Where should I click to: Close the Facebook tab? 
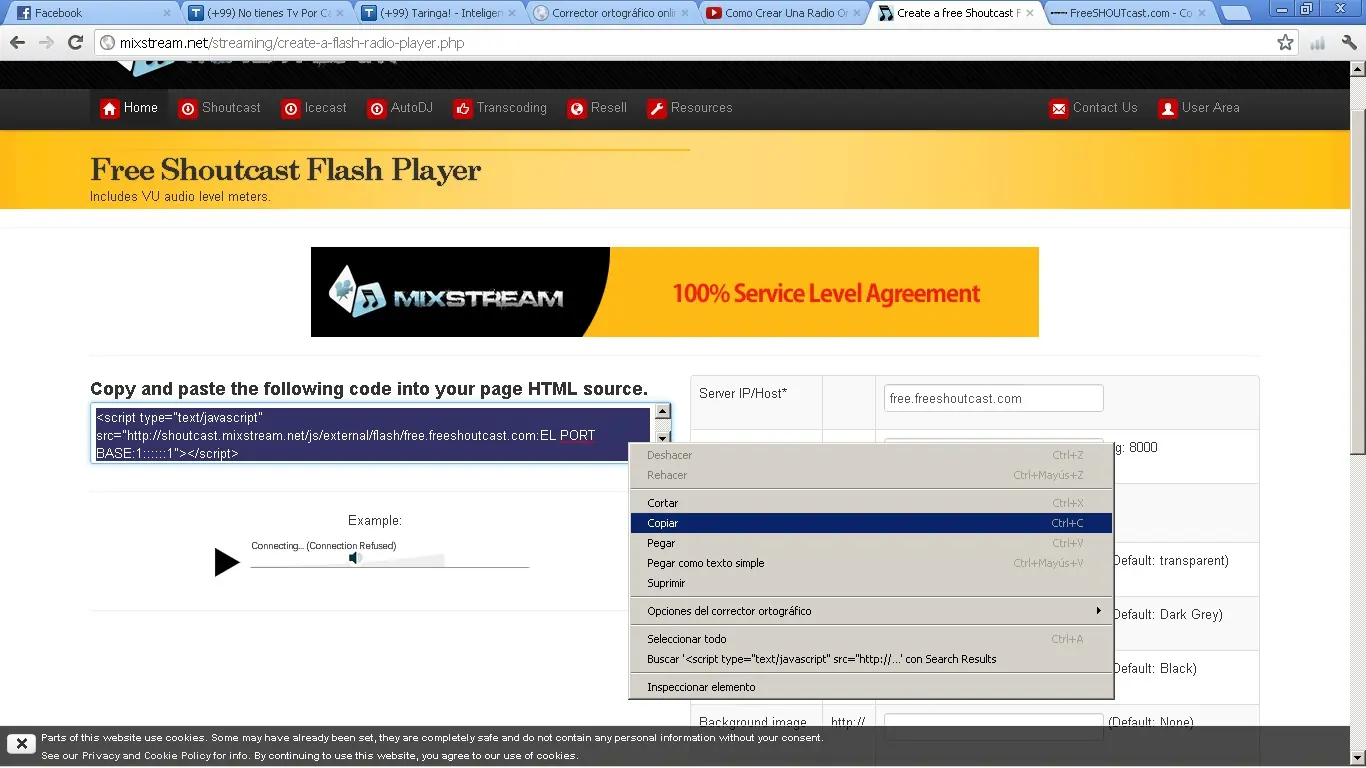[x=167, y=13]
